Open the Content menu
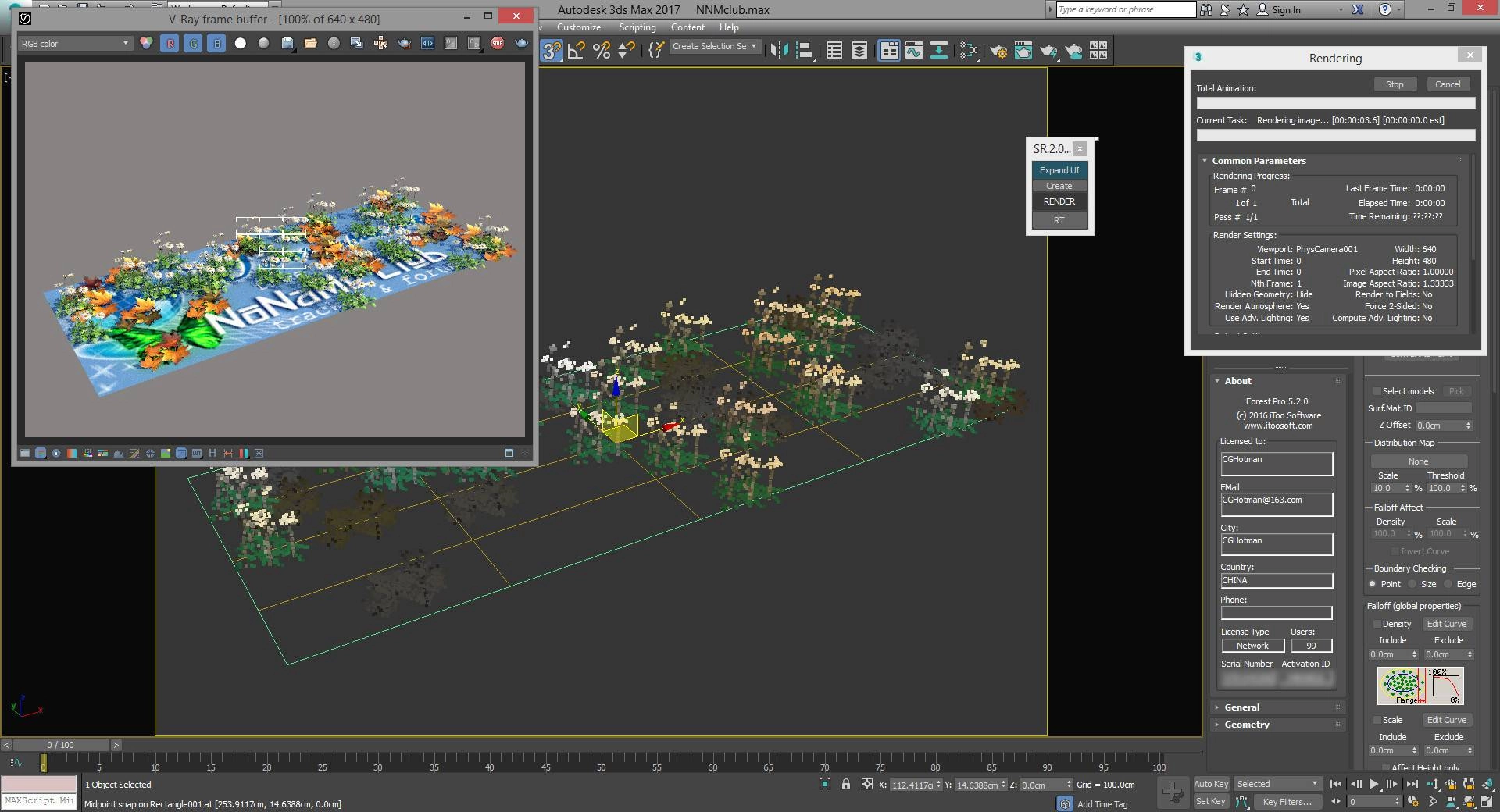This screenshot has width=1500, height=812. [x=687, y=27]
